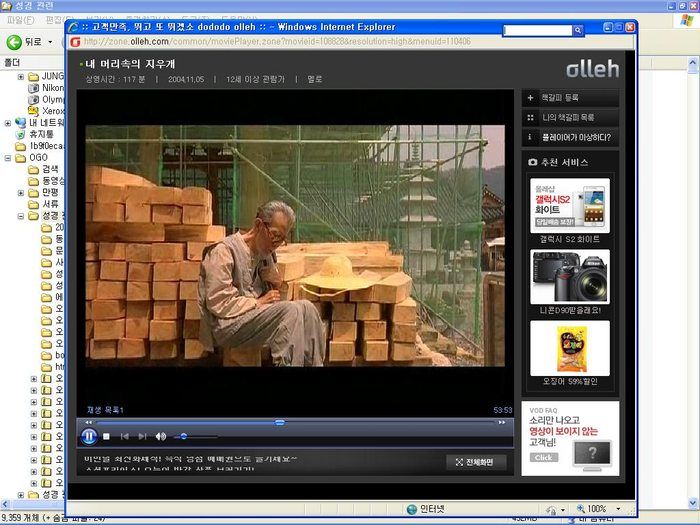Click the 재생 목록1 playlist label
This screenshot has height=525, width=700.
click(x=105, y=410)
